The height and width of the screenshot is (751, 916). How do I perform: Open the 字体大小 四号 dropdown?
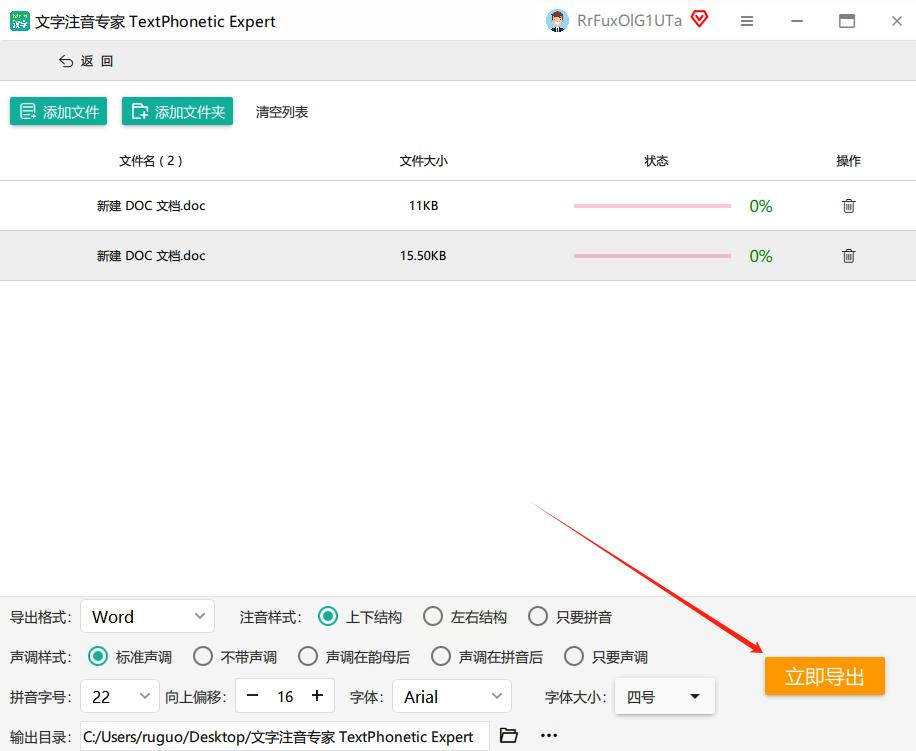tap(665, 696)
